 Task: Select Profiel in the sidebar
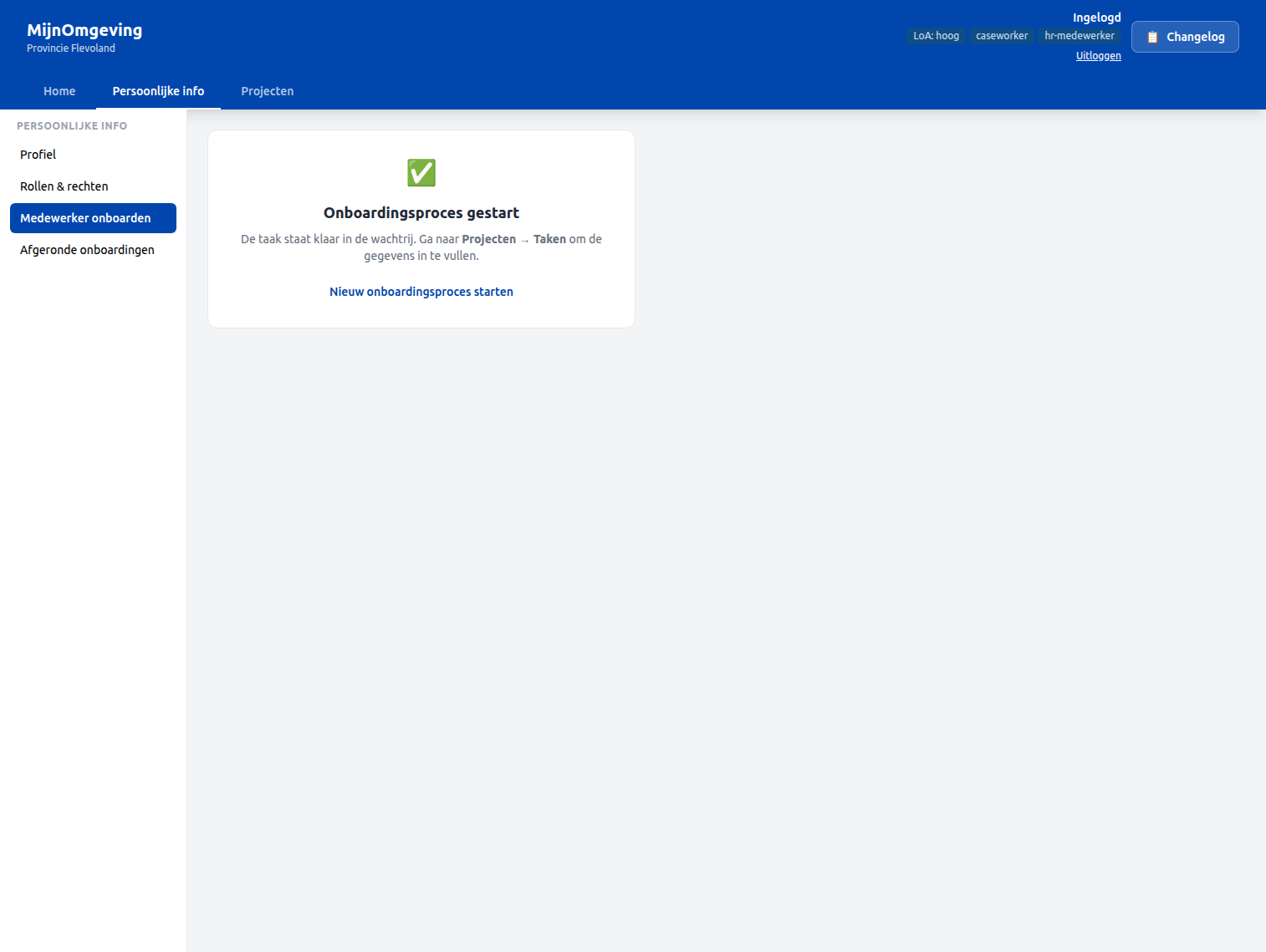coord(38,155)
